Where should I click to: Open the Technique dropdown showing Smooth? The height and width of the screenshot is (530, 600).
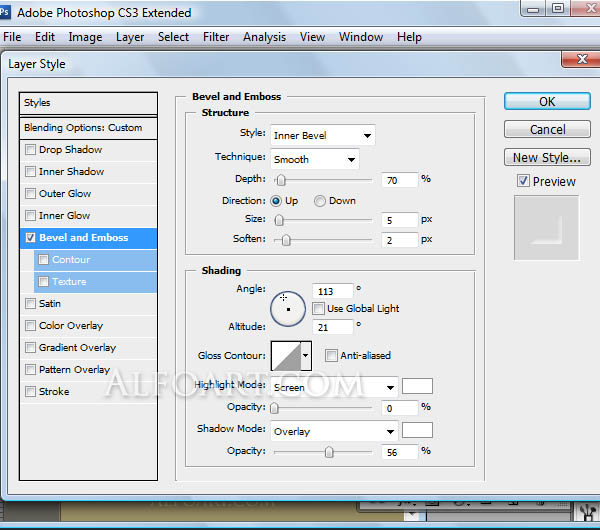point(315,159)
